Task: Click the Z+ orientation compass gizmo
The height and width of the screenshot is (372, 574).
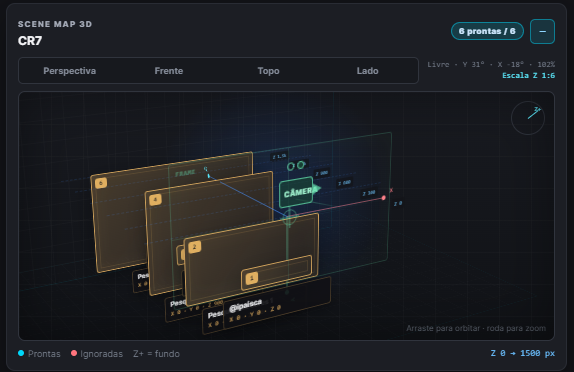Action: point(528,118)
